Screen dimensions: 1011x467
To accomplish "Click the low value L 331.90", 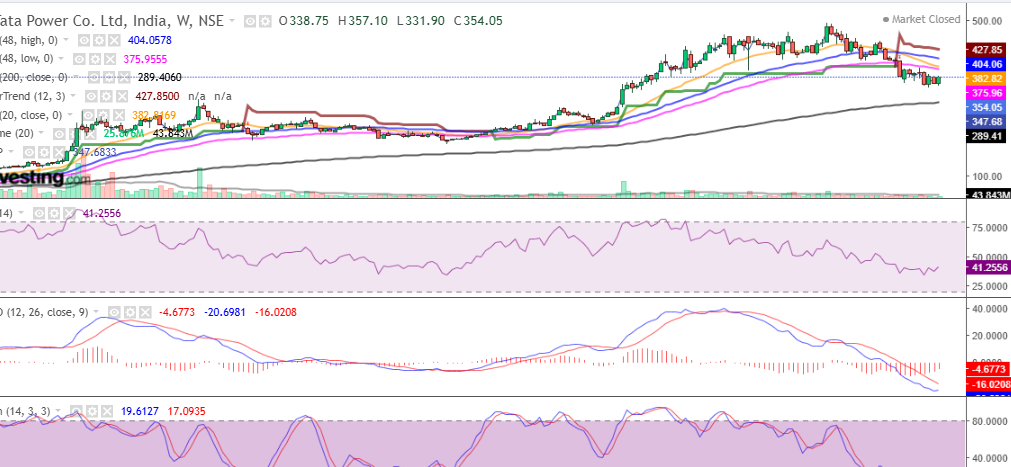I will point(420,21).
